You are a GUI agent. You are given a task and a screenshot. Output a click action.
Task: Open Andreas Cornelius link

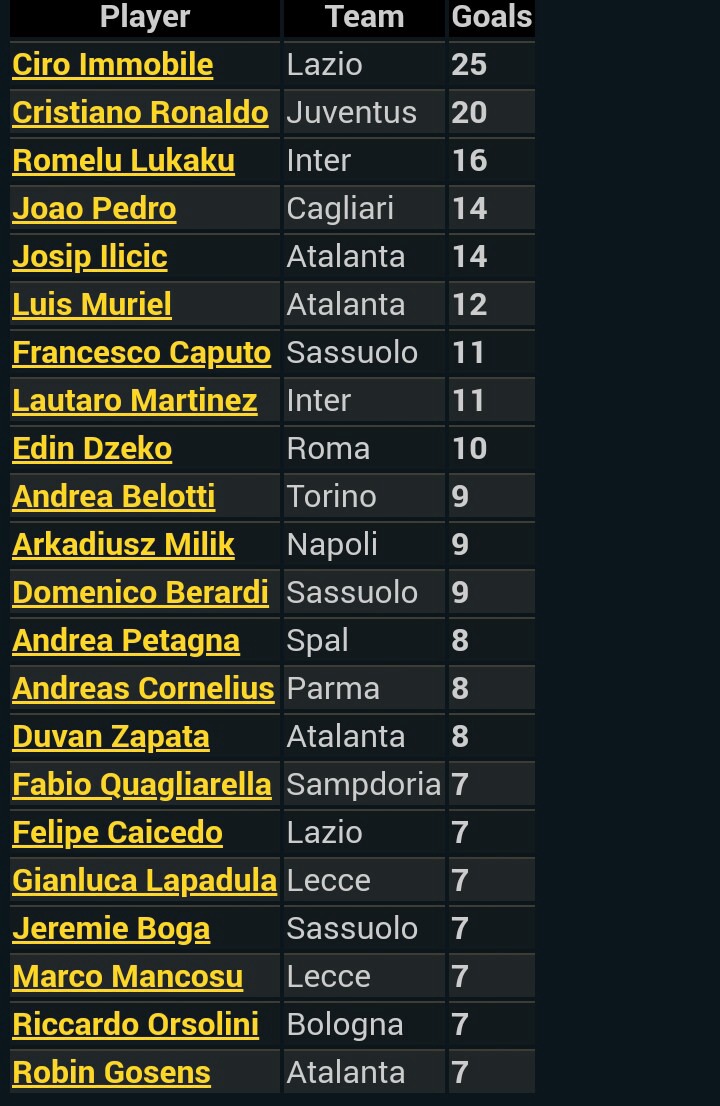click(x=143, y=688)
